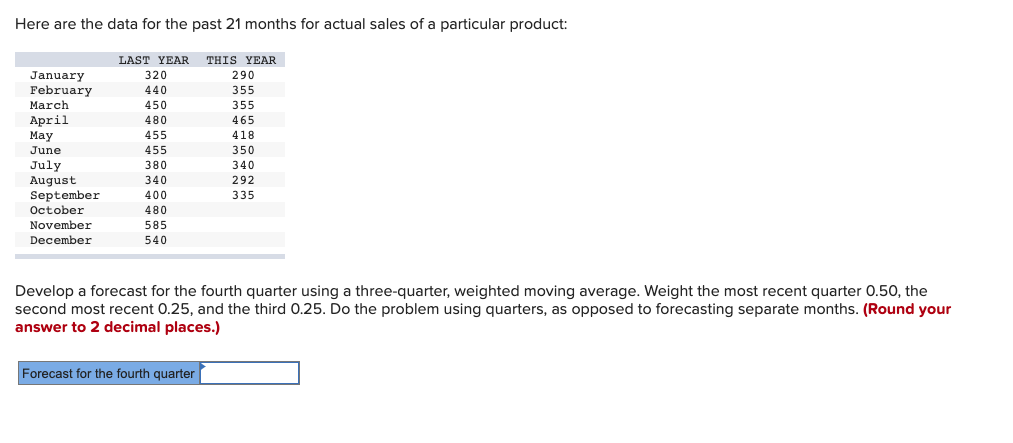The image size is (1013, 443).
Task: Select last year's November value 585
Action: click(155, 225)
